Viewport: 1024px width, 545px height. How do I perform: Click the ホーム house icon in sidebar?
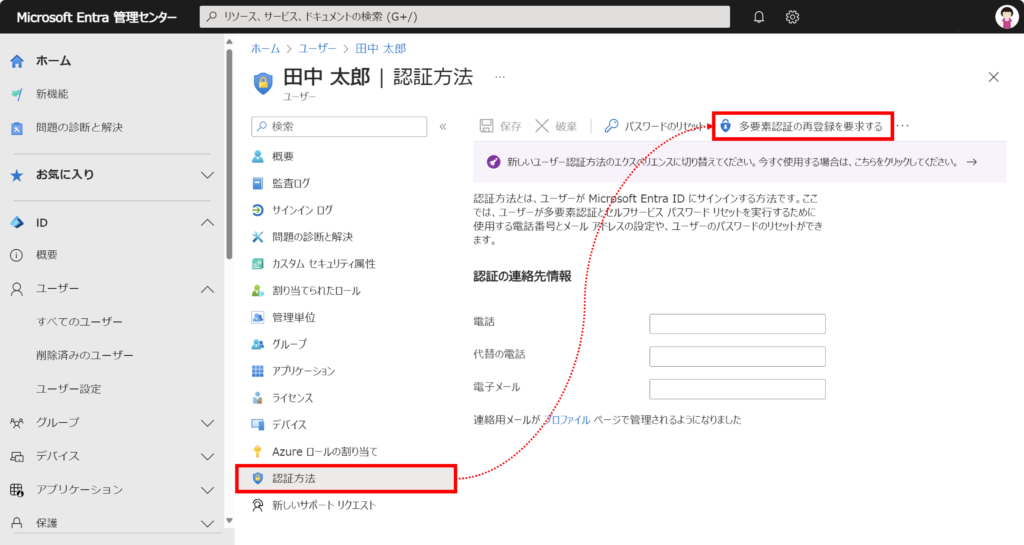pos(17,61)
